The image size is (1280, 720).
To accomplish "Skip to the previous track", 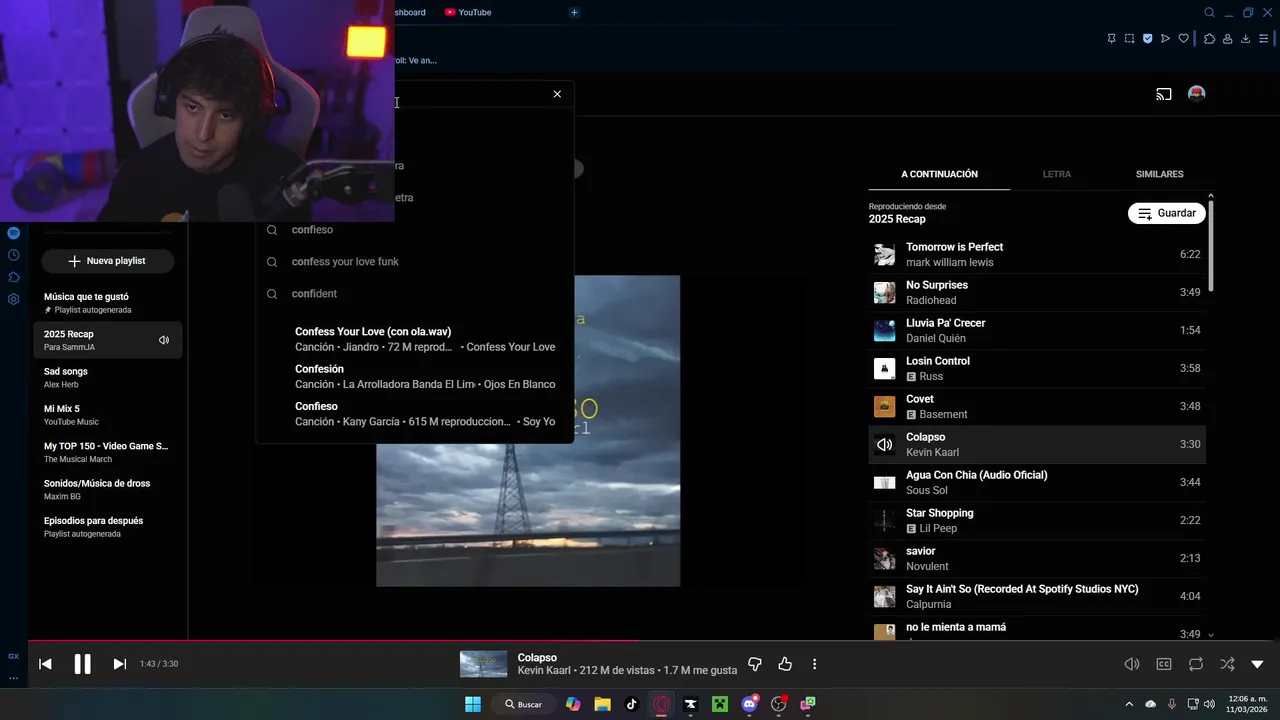I will click(45, 664).
